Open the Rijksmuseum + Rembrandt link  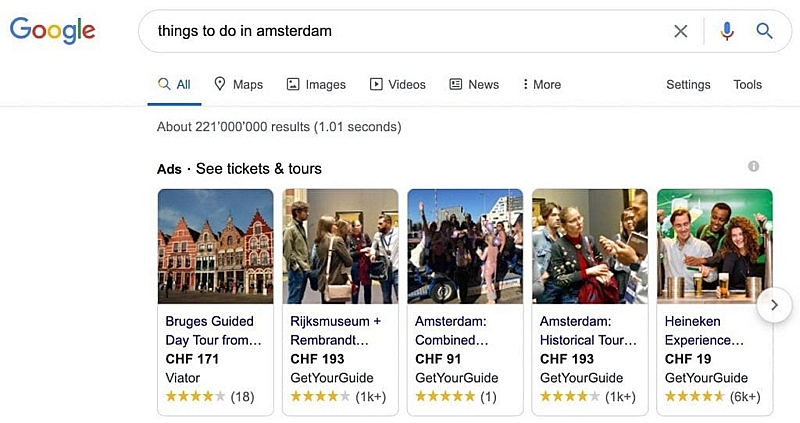click(x=336, y=331)
